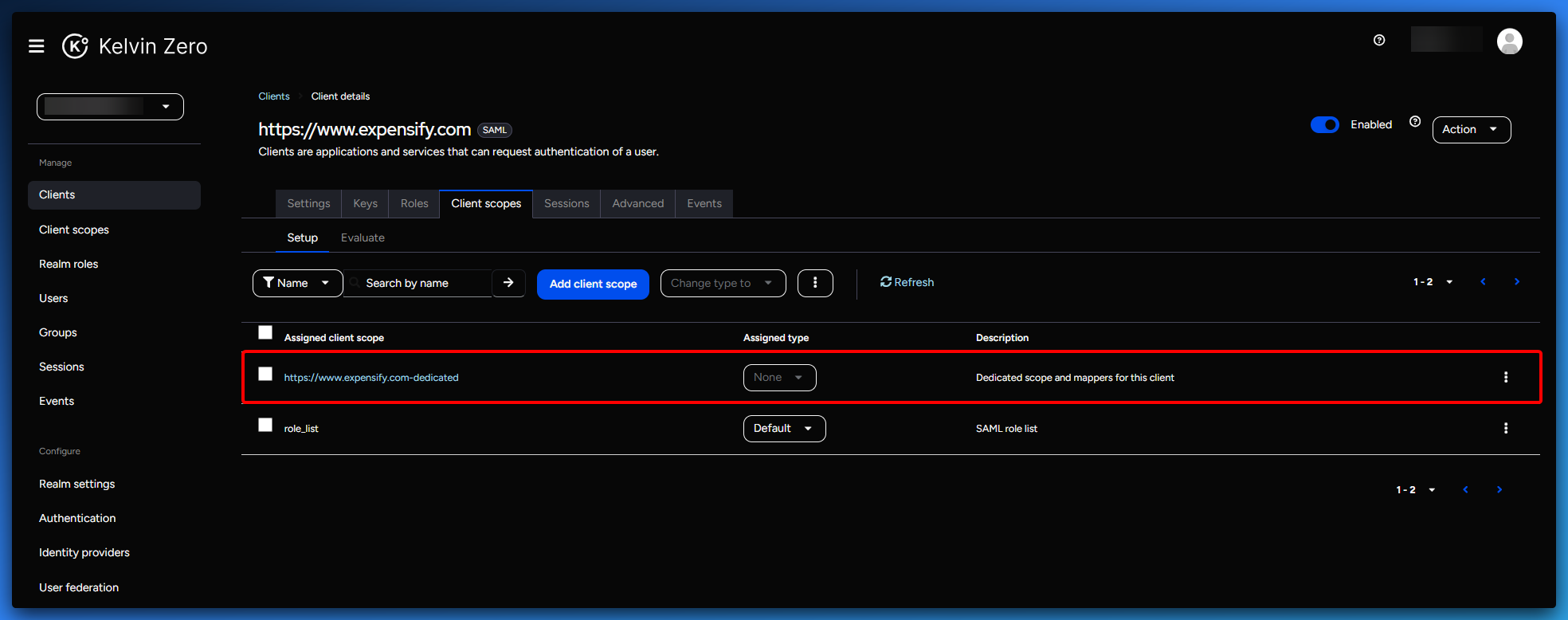Expand top 1-2 per-page dropdown
The width and height of the screenshot is (1568, 620).
pos(1433,282)
